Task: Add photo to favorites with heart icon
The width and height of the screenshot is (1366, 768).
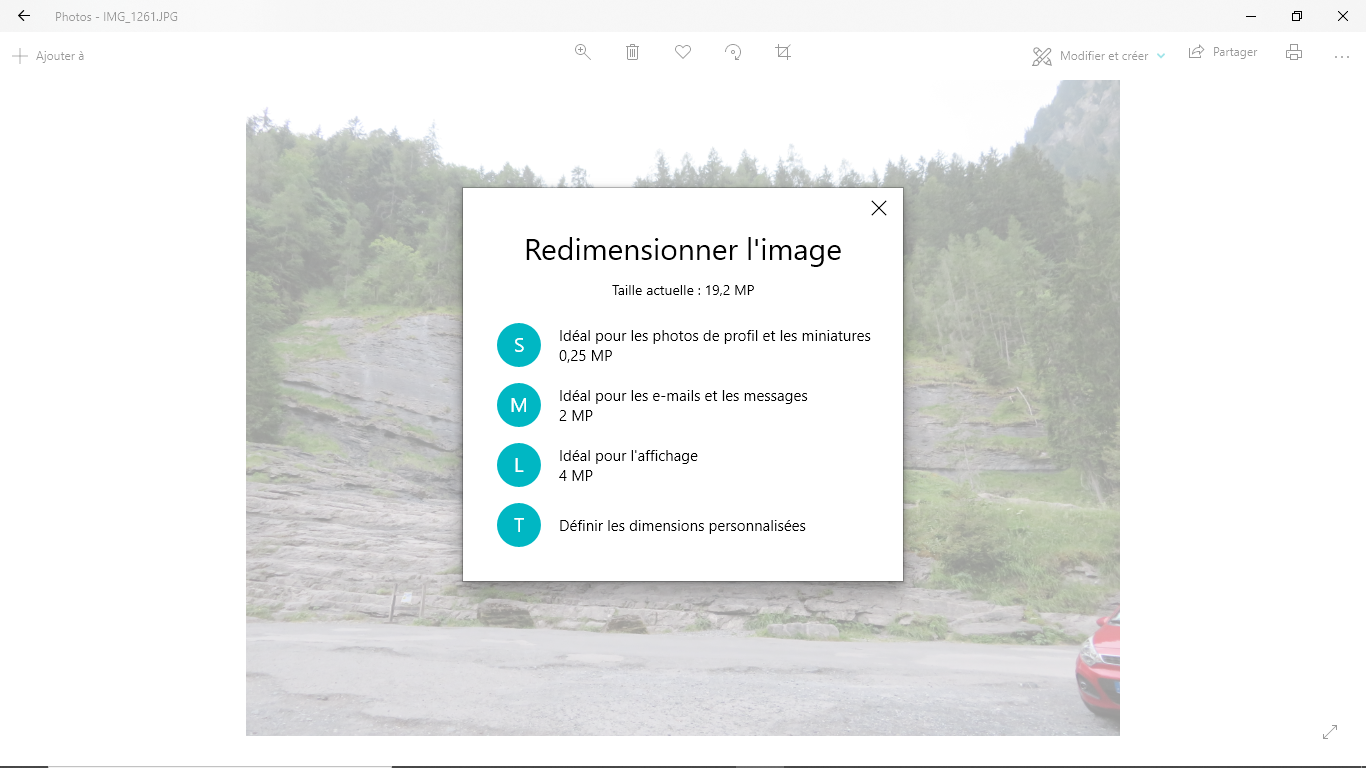Action: coord(683,52)
